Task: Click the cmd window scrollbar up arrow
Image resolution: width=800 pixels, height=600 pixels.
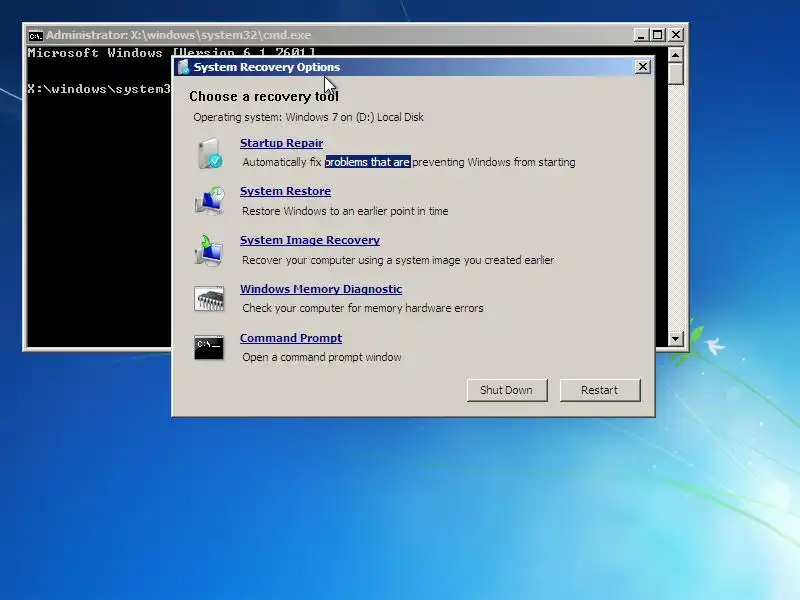Action: pos(676,55)
